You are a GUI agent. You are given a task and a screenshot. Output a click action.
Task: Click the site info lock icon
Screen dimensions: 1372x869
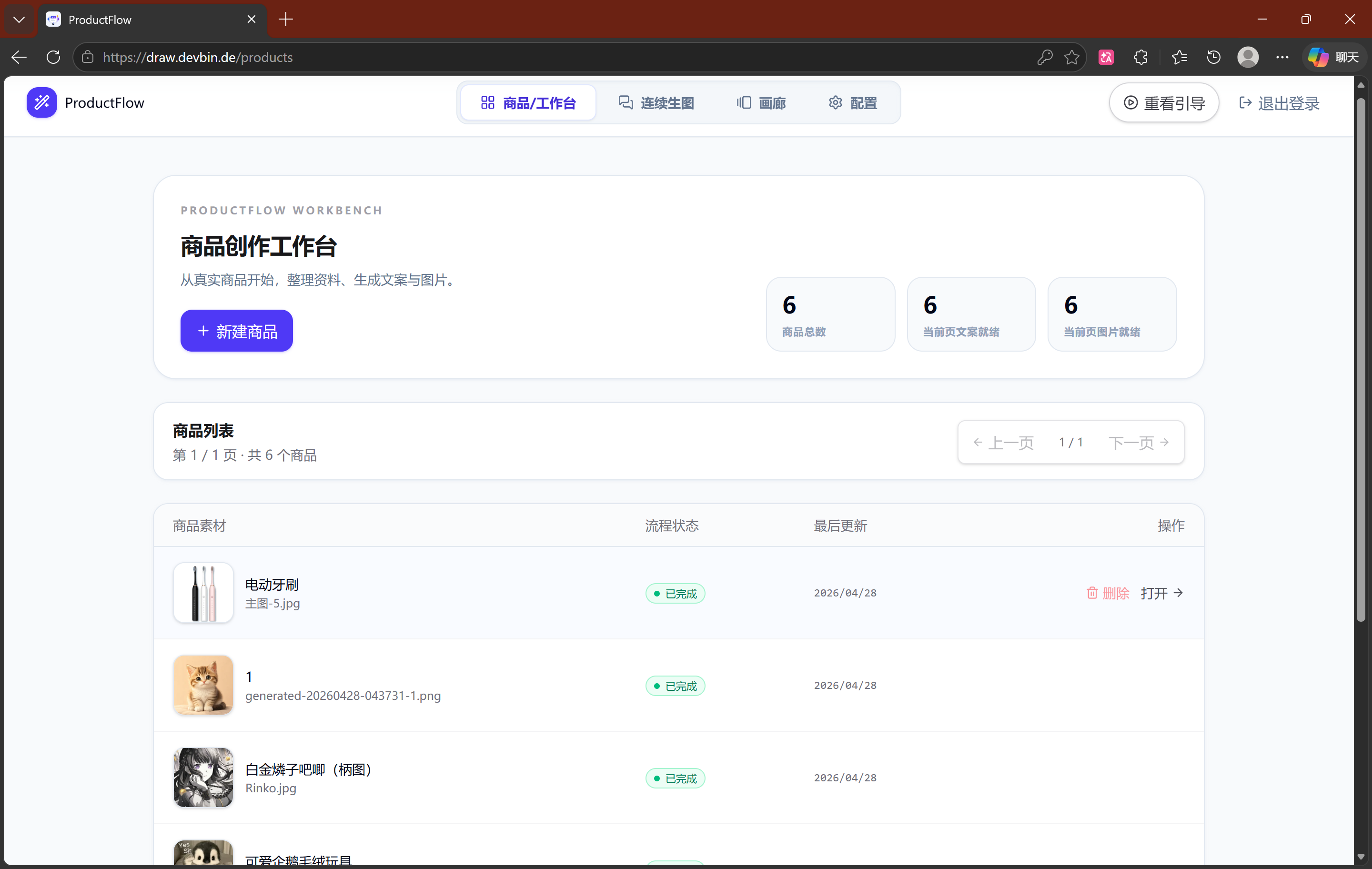point(87,57)
